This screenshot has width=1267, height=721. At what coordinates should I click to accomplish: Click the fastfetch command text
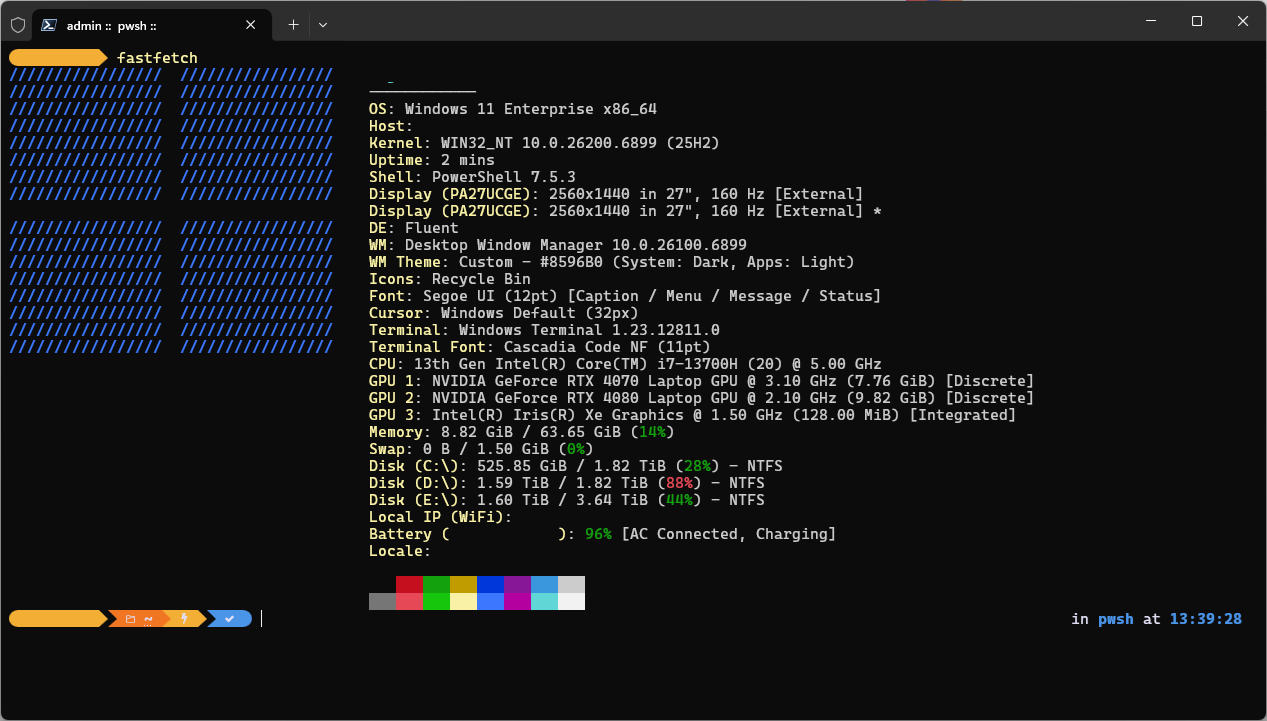(157, 58)
